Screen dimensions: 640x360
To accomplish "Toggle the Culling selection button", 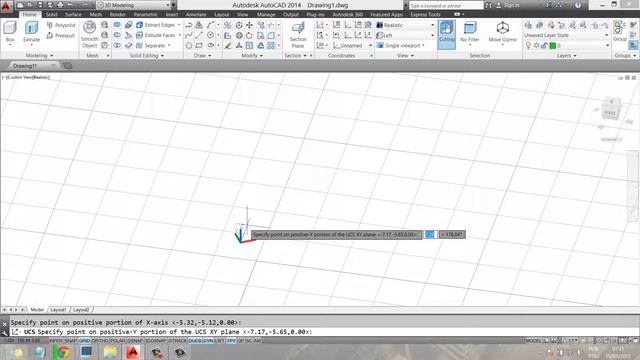I will pos(447,35).
